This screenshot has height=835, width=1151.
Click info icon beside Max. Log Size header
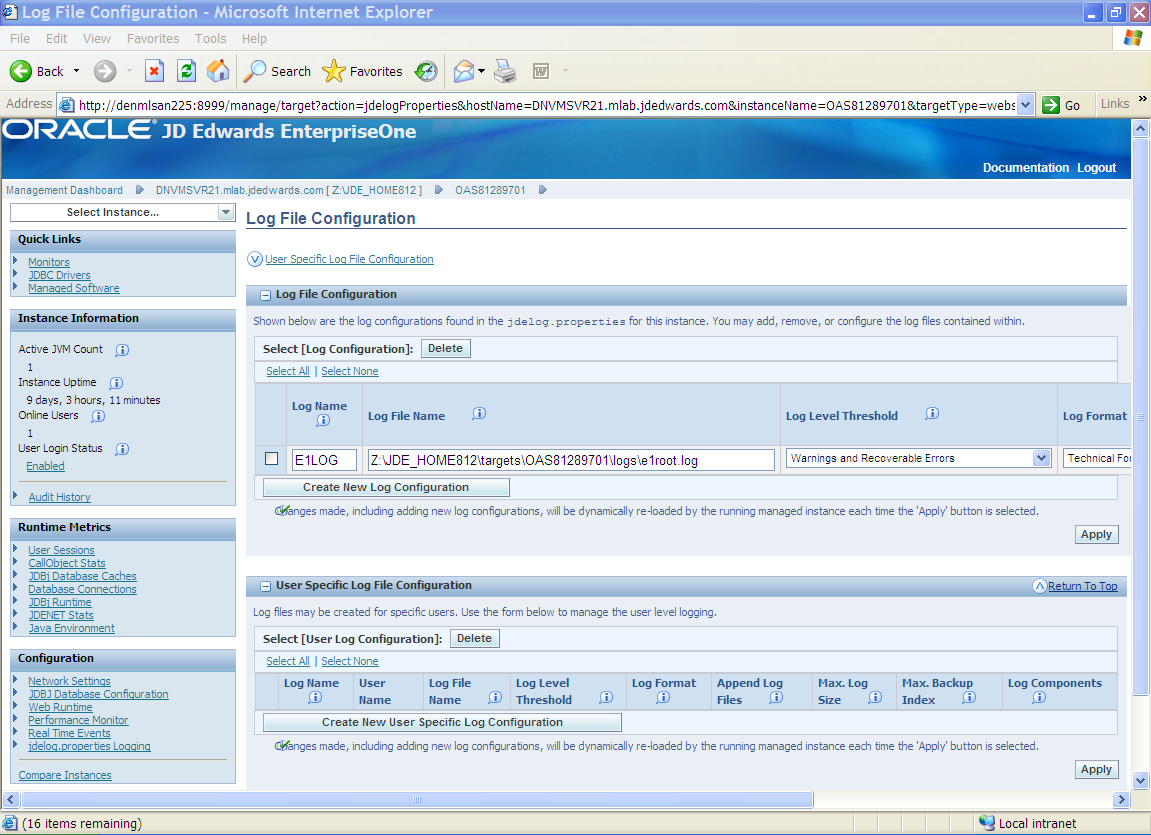point(875,697)
